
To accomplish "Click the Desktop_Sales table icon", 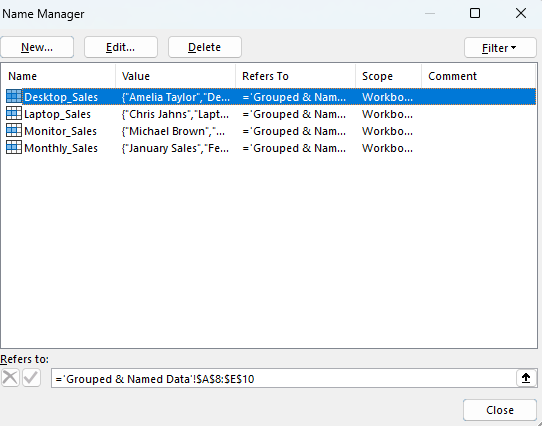I will pos(14,96).
